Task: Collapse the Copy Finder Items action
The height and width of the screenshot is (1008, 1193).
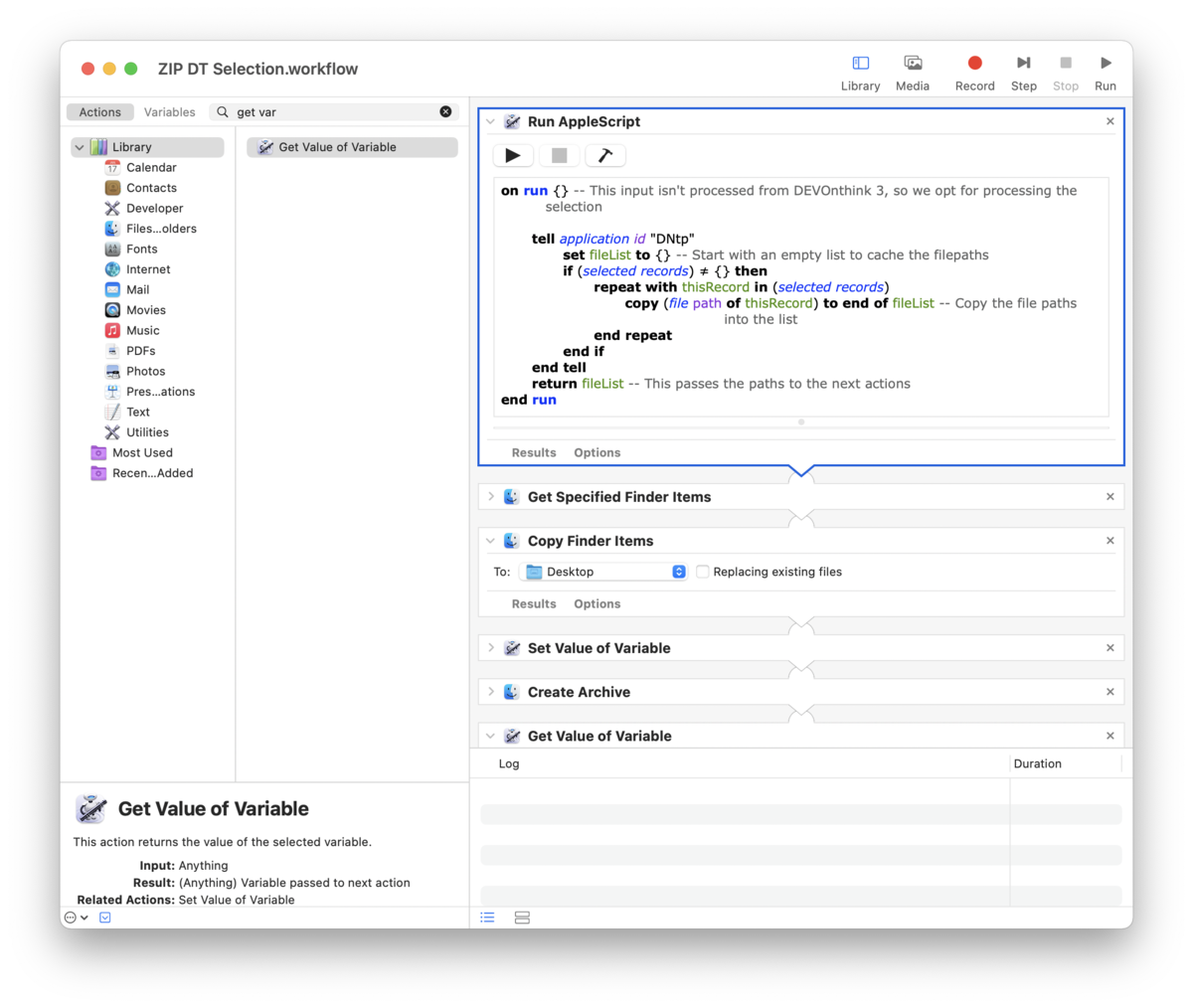Action: tap(490, 541)
